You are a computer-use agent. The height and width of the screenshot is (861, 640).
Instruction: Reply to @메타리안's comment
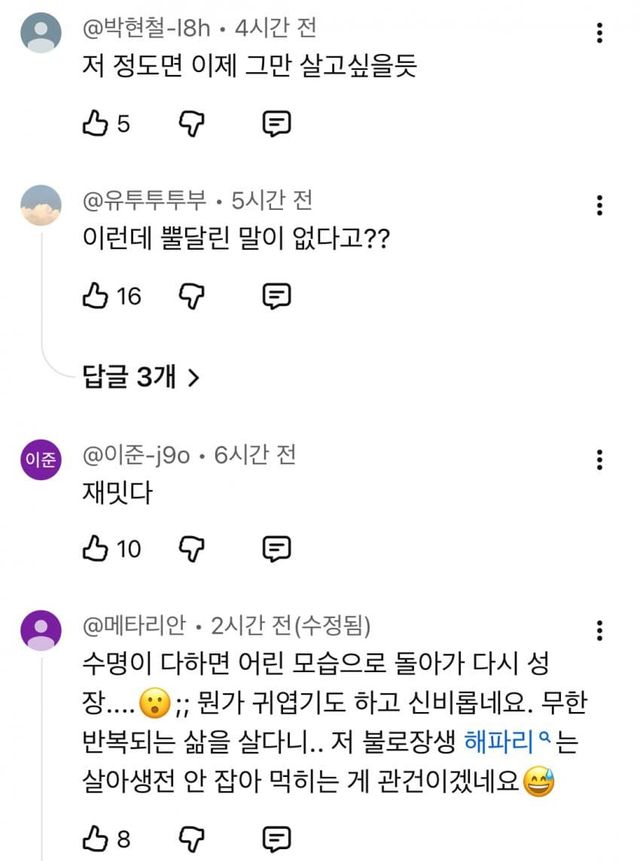[276, 838]
